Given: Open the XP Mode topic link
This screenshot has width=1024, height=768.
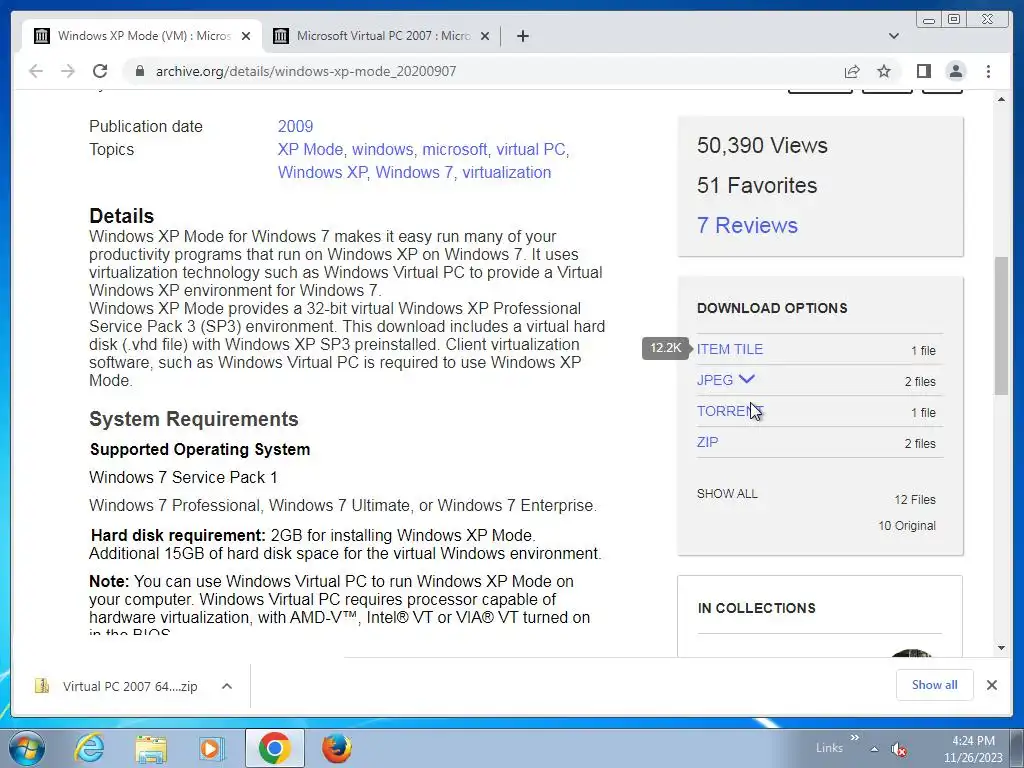Looking at the screenshot, I should [x=310, y=149].
